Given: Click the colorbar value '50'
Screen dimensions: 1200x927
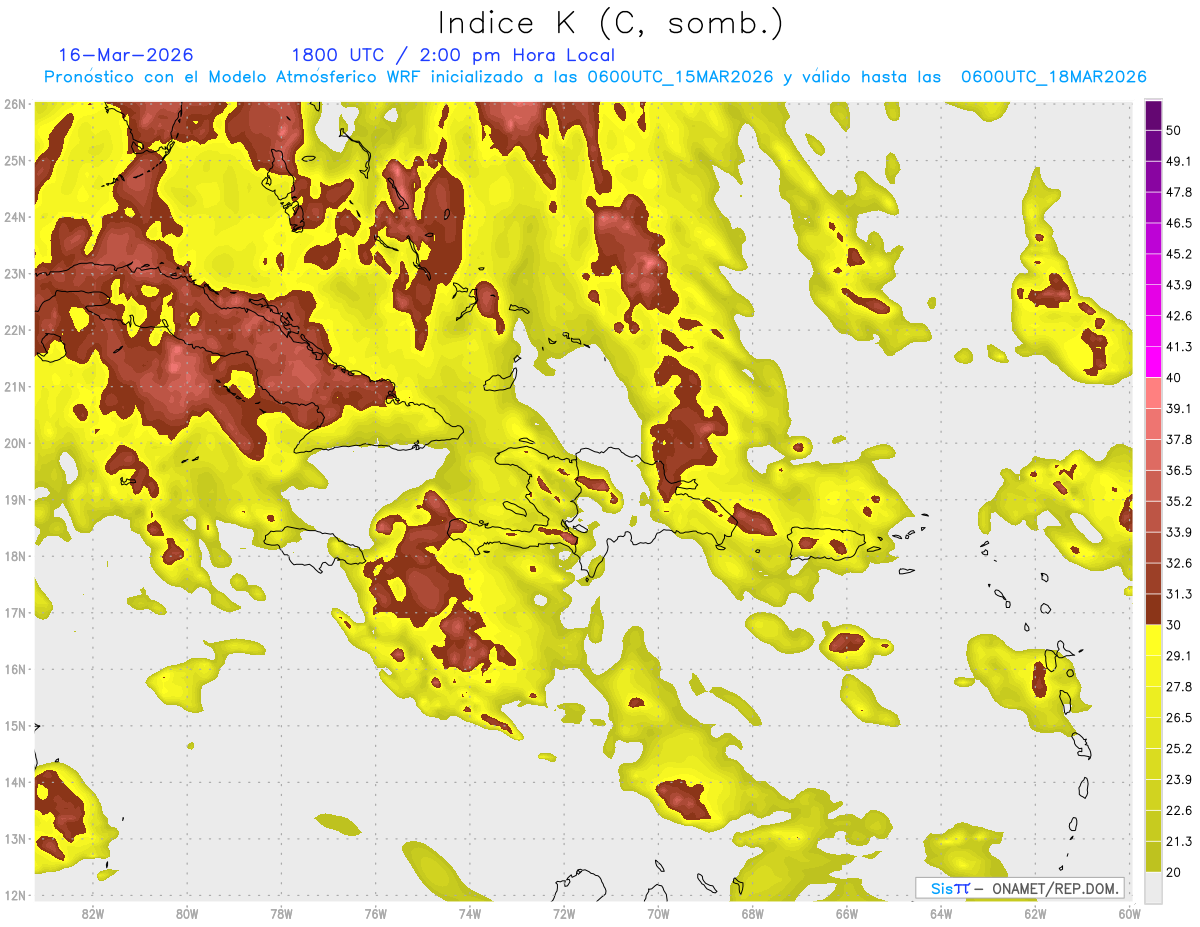Looking at the screenshot, I should point(1175,130).
